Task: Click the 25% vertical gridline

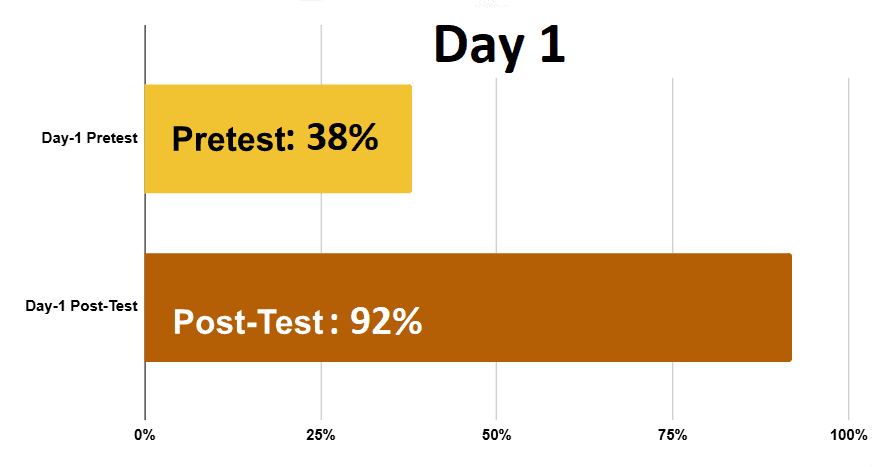Action: [x=321, y=222]
